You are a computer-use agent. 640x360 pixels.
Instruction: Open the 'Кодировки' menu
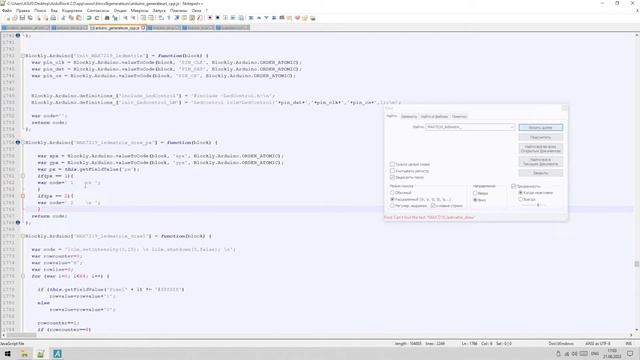click(x=72, y=10)
